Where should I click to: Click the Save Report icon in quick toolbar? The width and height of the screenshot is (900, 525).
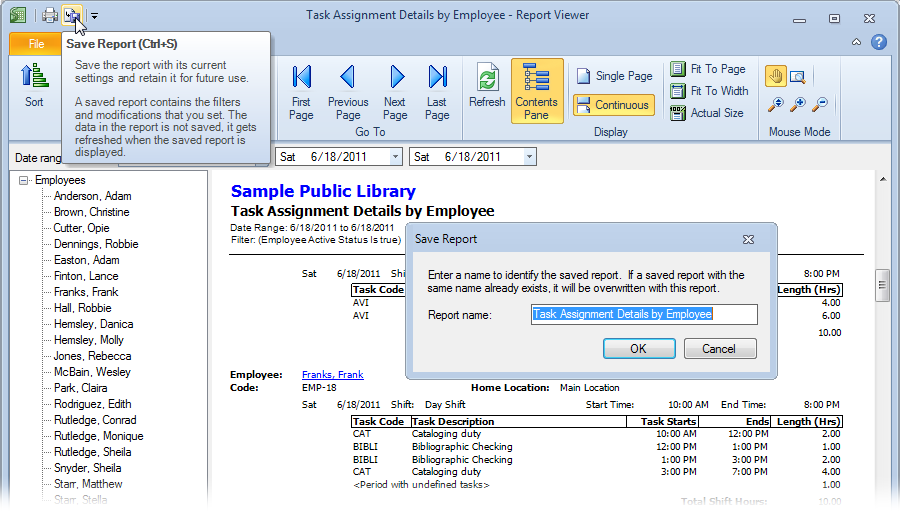(72, 15)
